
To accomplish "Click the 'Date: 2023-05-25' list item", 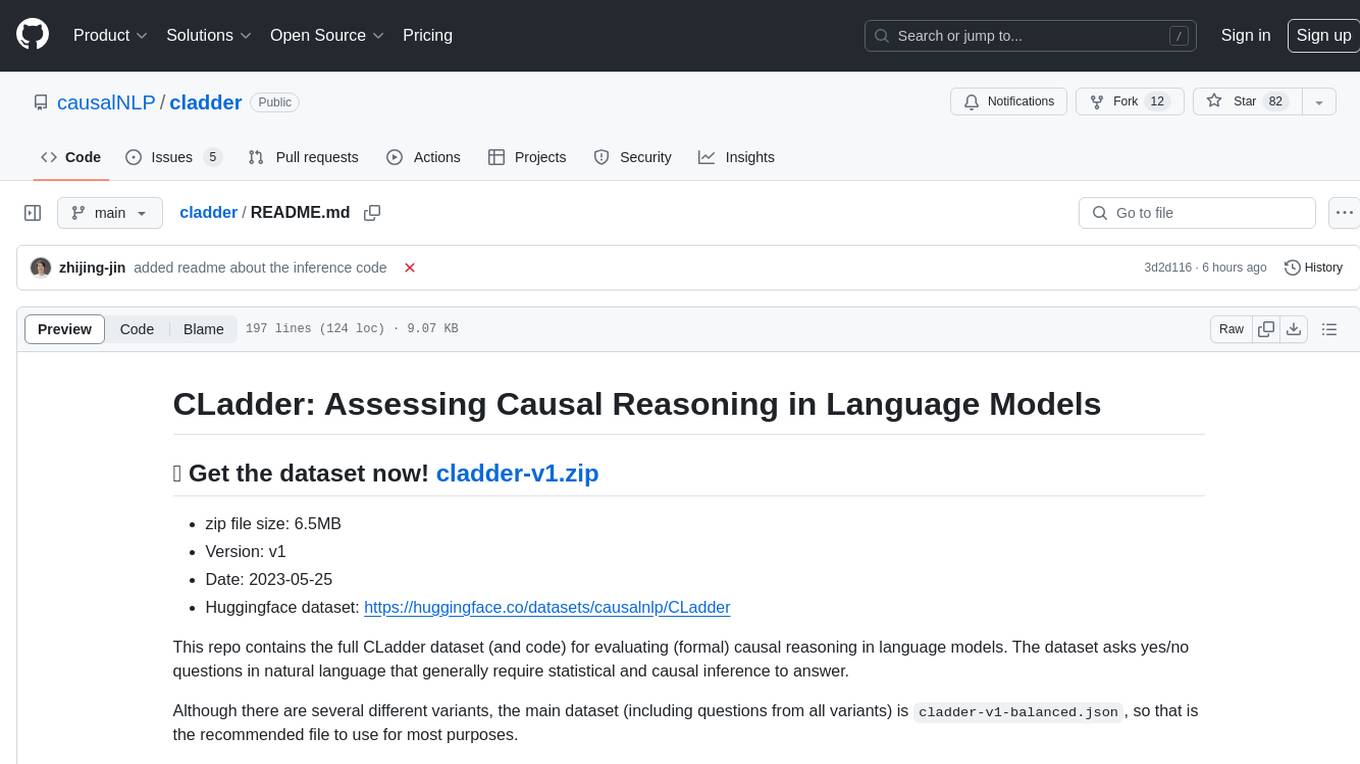I will (x=268, y=579).
